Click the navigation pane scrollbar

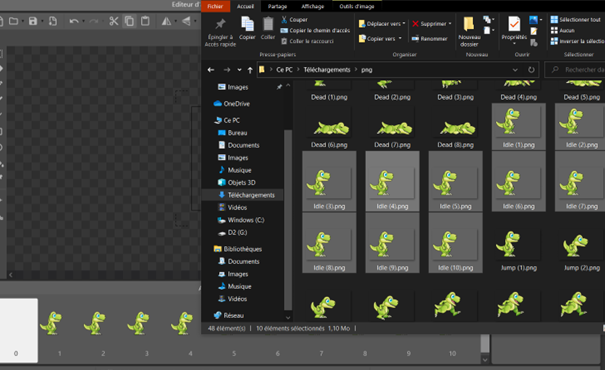click(x=288, y=220)
